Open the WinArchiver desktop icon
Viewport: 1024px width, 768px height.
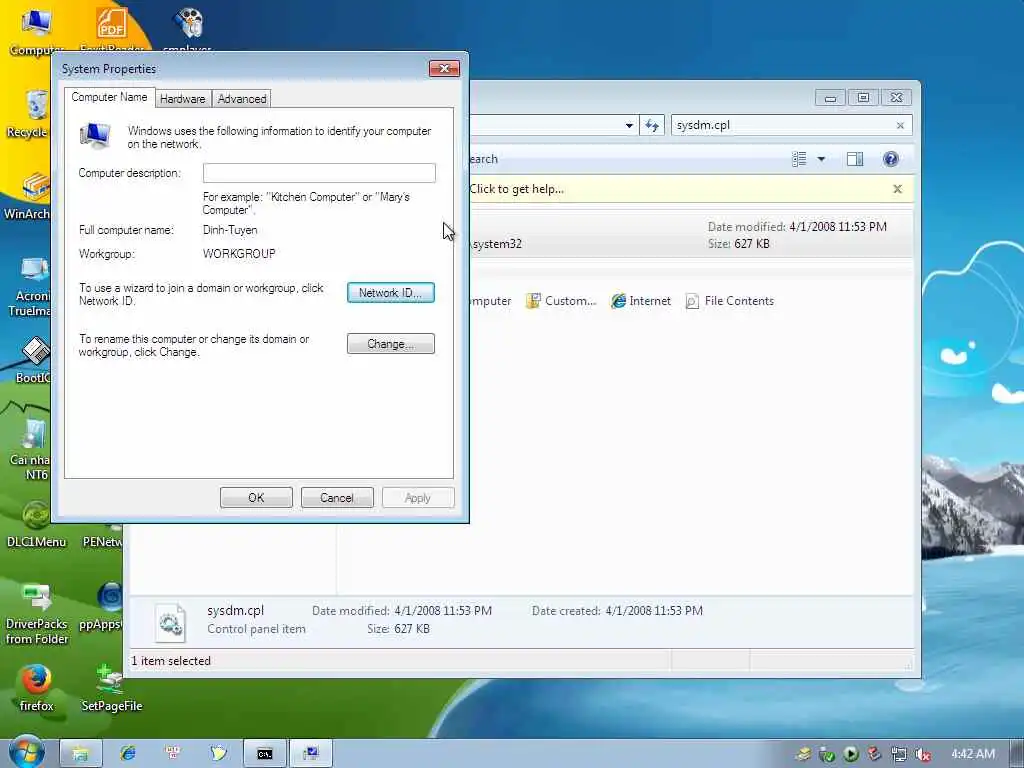(x=27, y=196)
